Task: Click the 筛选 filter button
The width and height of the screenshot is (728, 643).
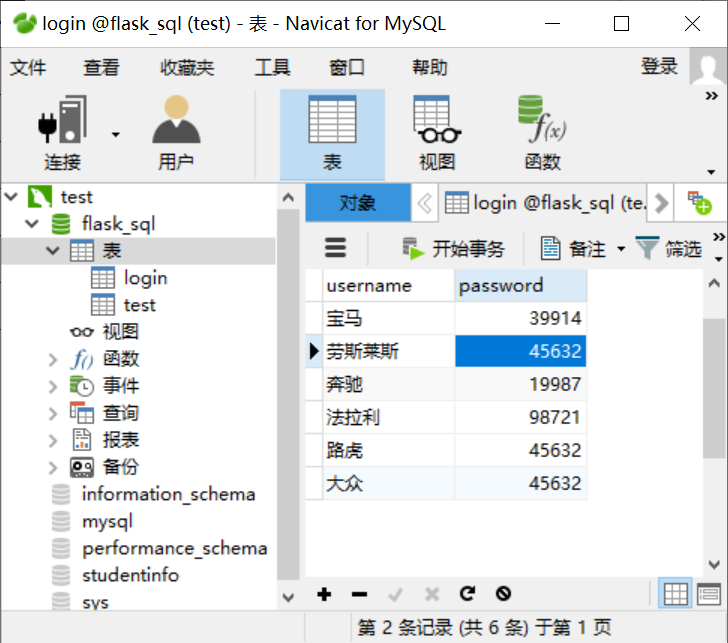Action: coord(668,249)
